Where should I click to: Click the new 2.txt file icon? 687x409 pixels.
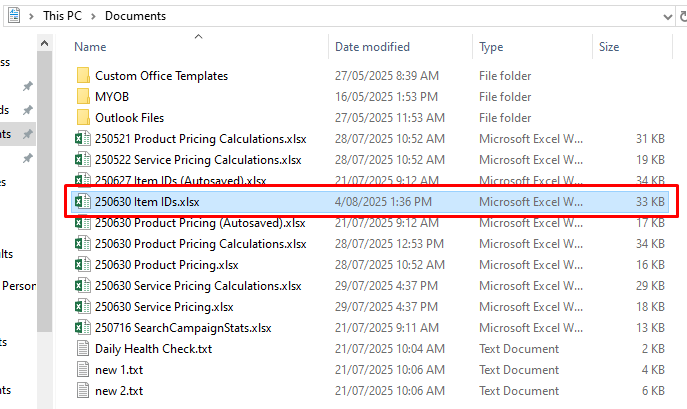point(83,391)
